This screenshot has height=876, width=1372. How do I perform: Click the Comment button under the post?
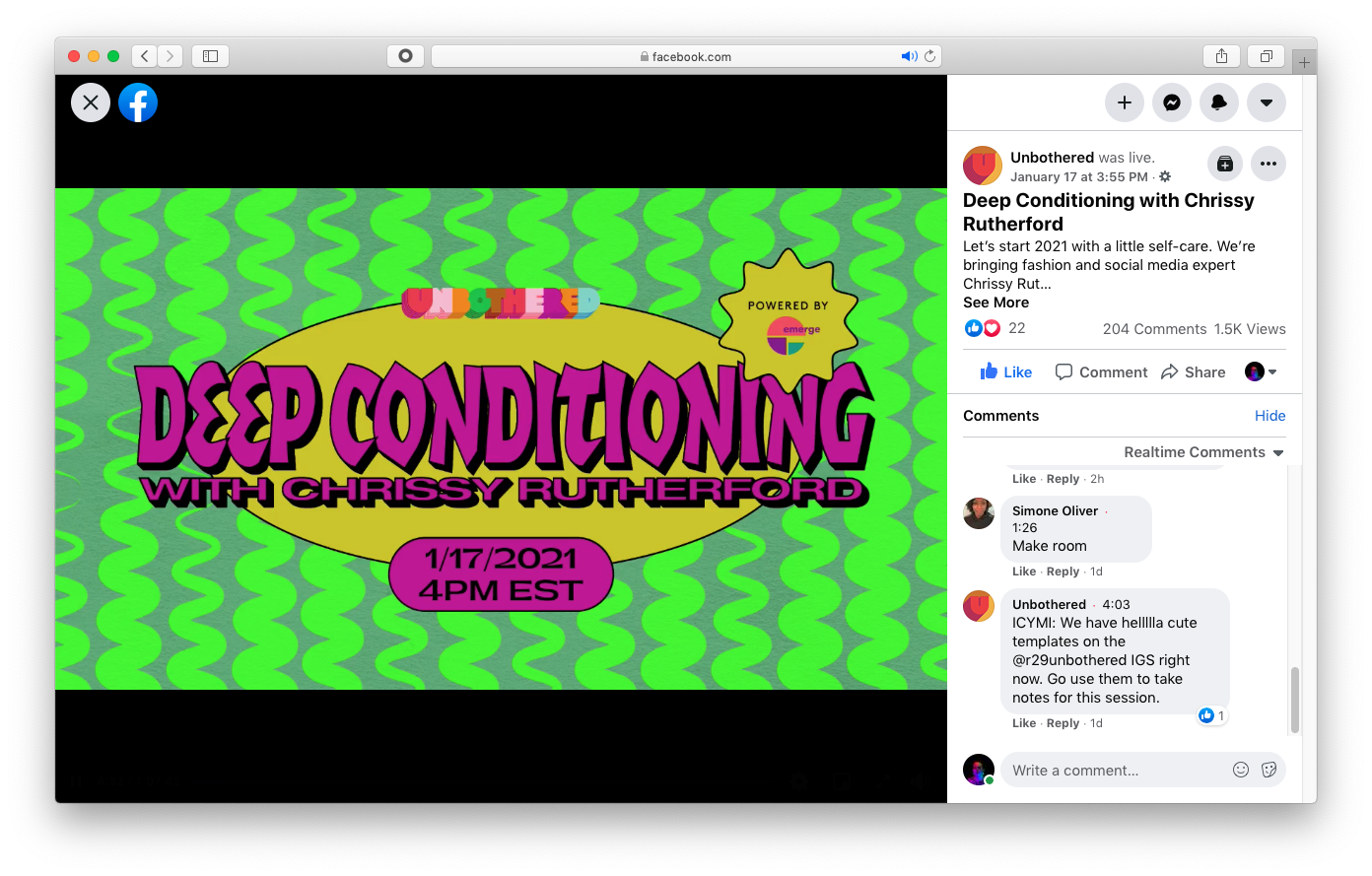coord(1101,371)
